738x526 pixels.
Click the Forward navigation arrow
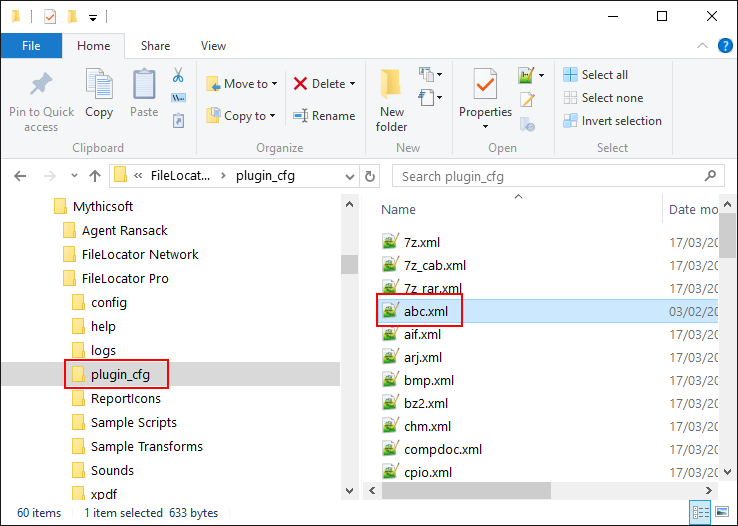point(49,176)
